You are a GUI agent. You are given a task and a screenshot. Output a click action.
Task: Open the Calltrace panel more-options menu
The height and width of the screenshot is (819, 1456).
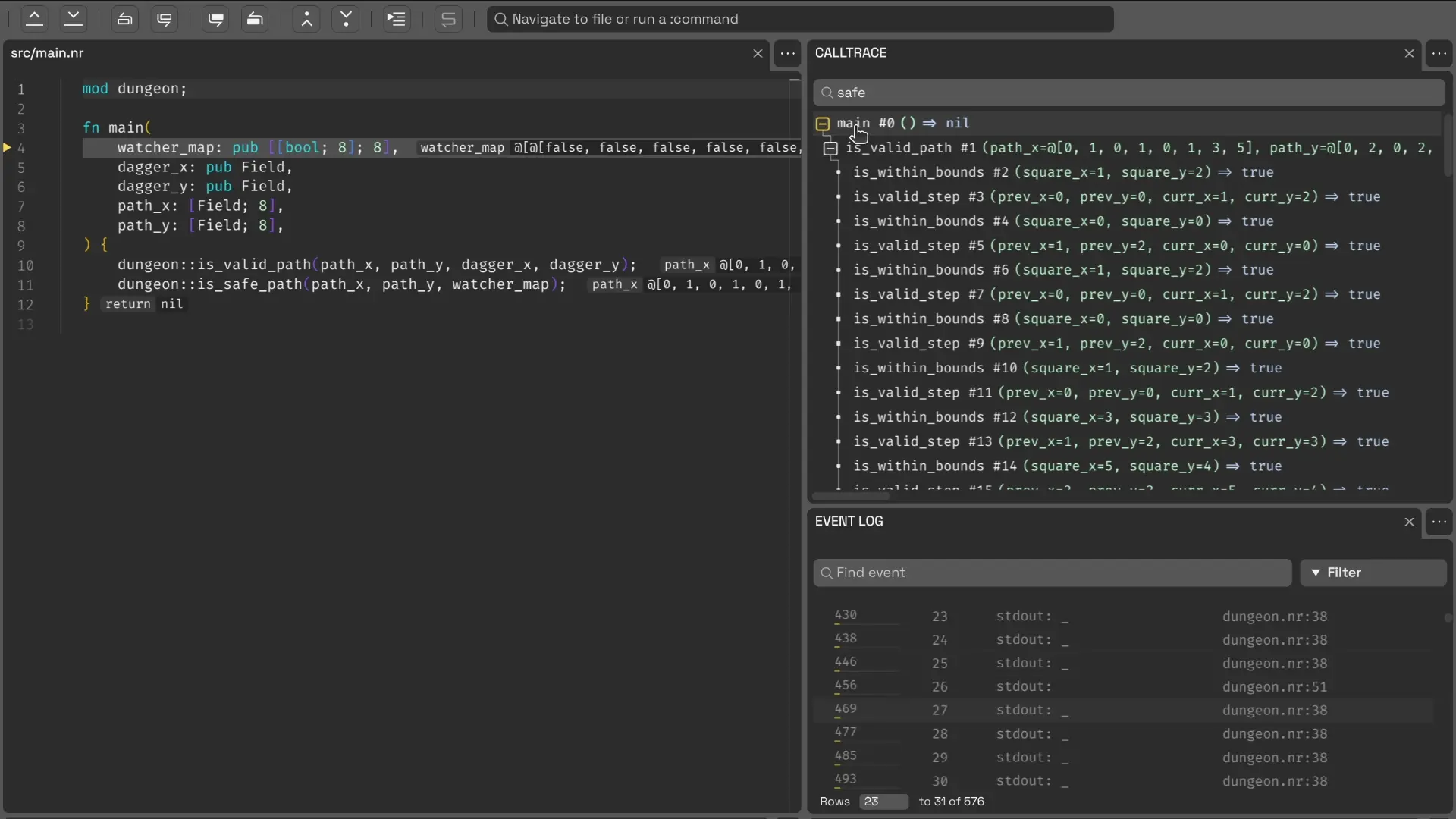1439,53
